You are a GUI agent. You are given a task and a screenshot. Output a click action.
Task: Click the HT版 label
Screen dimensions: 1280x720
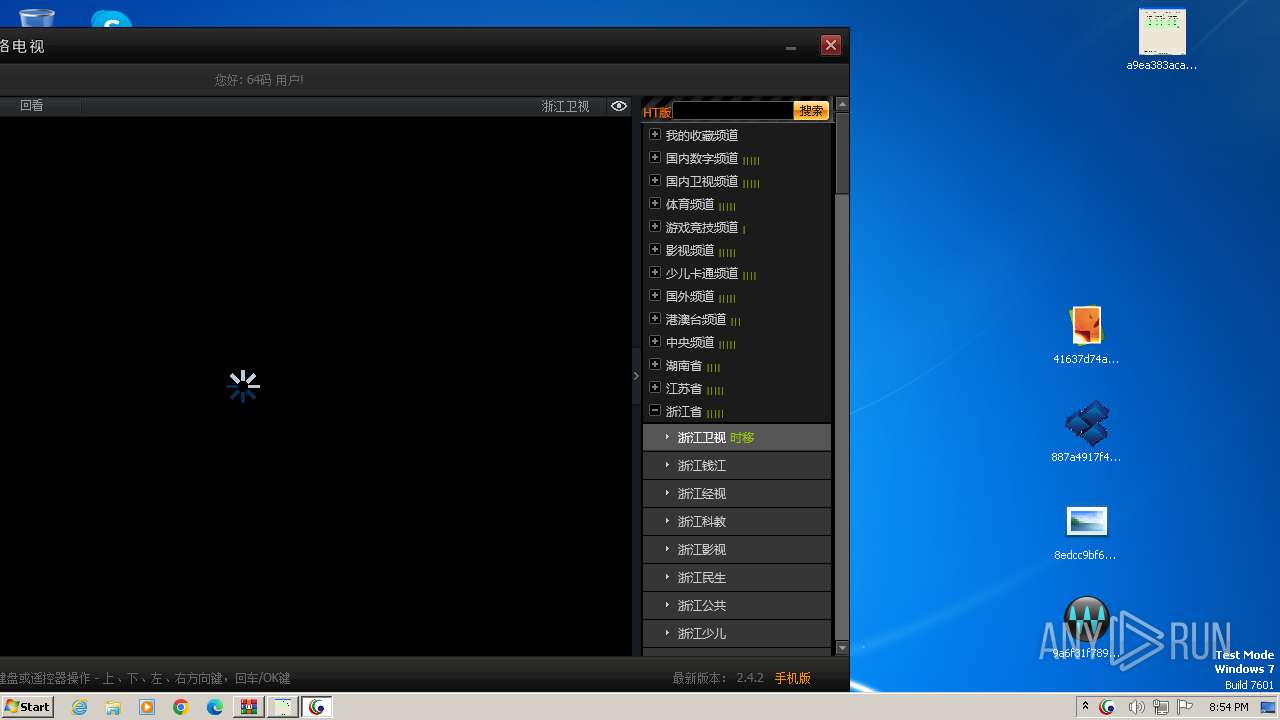pos(657,112)
